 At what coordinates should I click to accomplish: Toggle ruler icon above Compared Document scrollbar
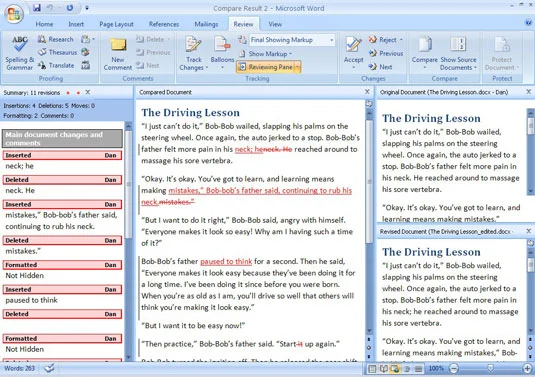pos(369,103)
